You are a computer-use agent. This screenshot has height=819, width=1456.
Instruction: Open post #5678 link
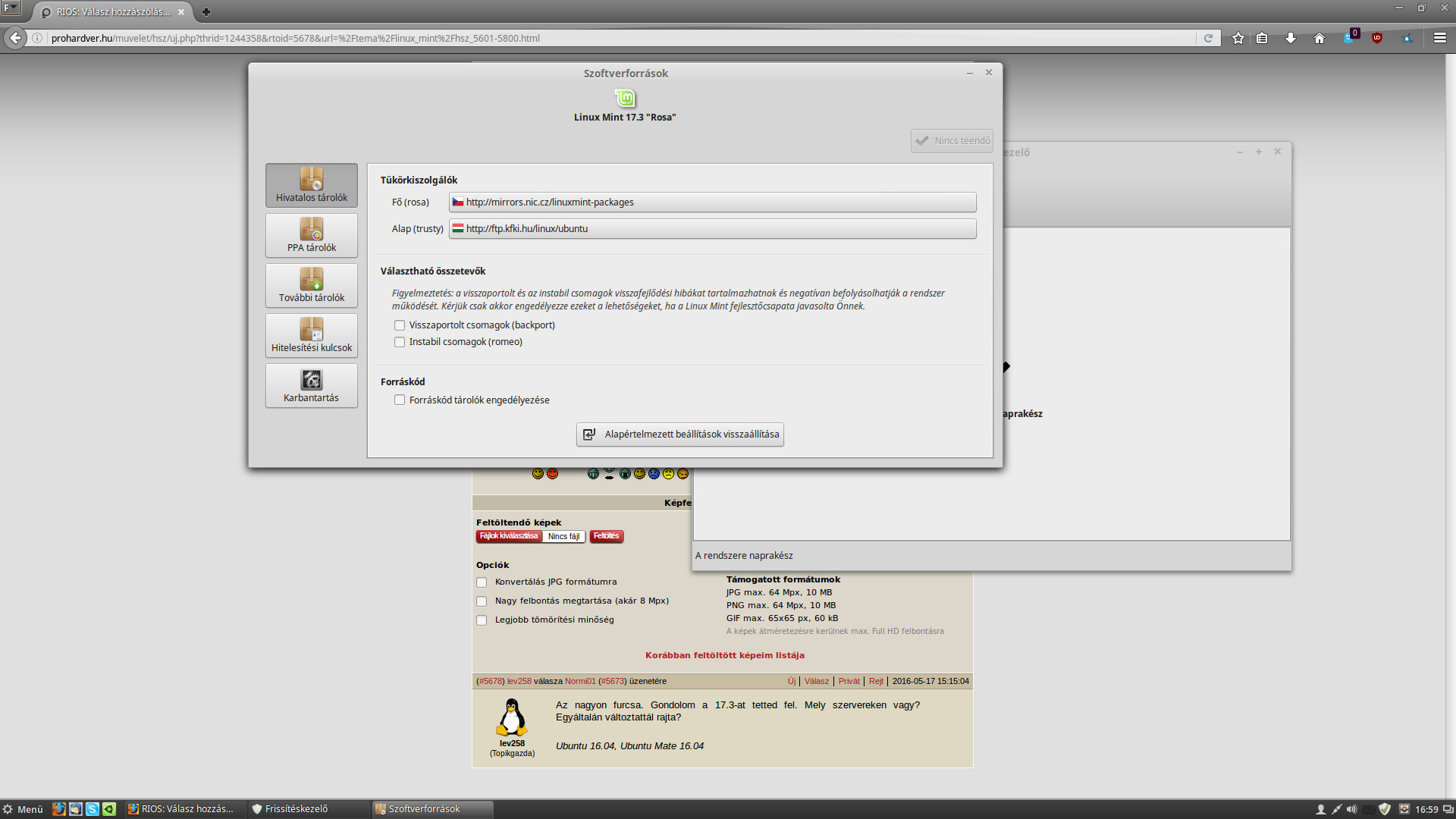pyautogui.click(x=490, y=681)
